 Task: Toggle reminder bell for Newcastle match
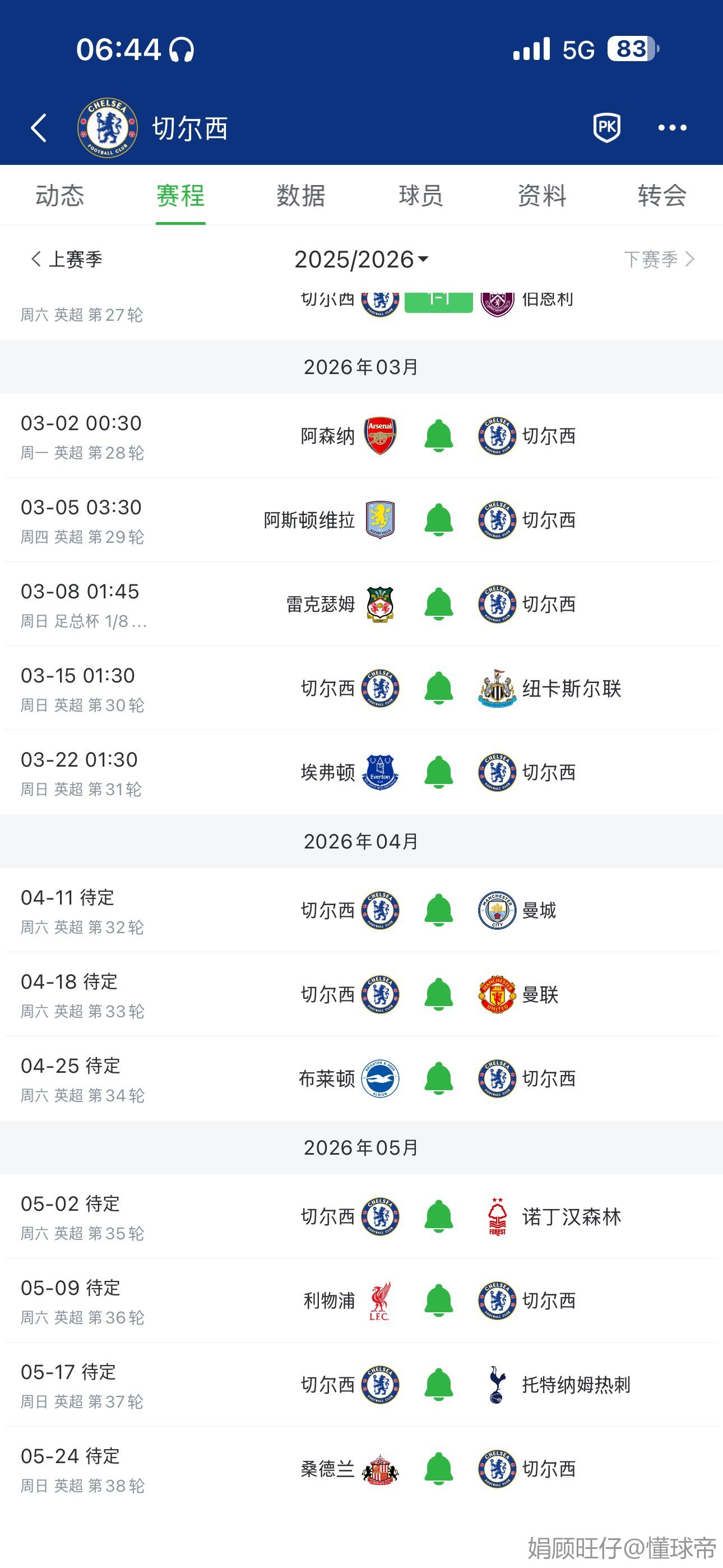pos(439,689)
